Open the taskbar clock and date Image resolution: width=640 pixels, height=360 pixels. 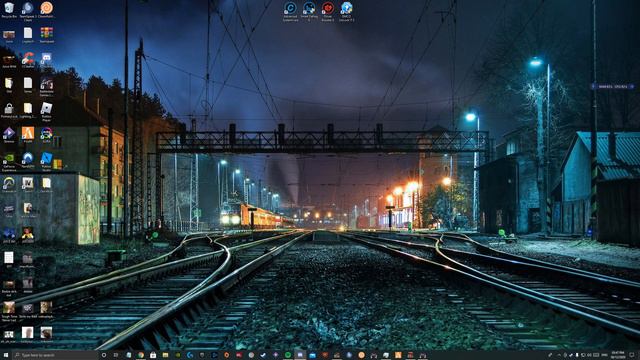coord(618,355)
